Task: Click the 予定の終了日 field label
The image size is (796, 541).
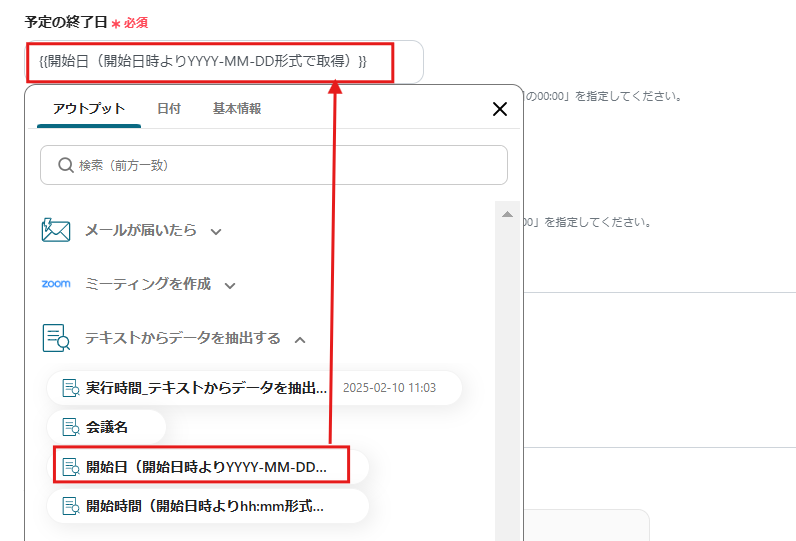Action: (66, 22)
